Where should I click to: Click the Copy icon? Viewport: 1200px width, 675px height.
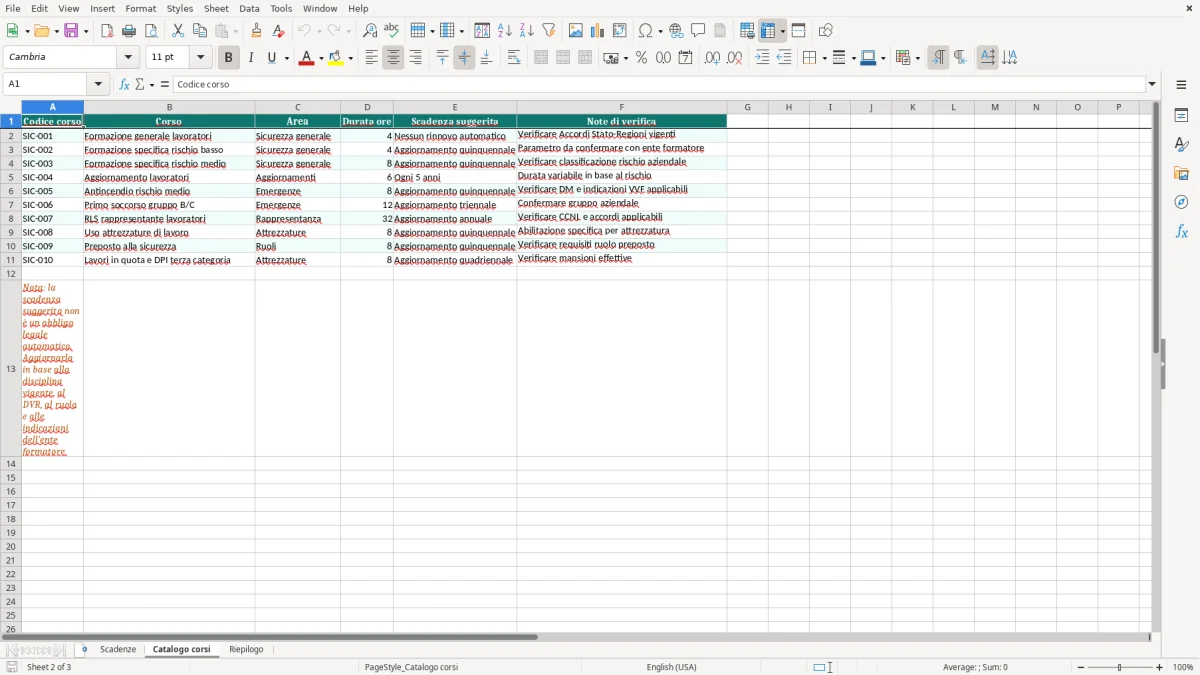pos(200,31)
